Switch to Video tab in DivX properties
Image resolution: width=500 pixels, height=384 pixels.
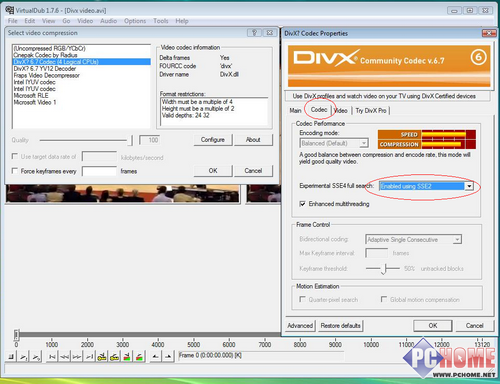point(341,110)
